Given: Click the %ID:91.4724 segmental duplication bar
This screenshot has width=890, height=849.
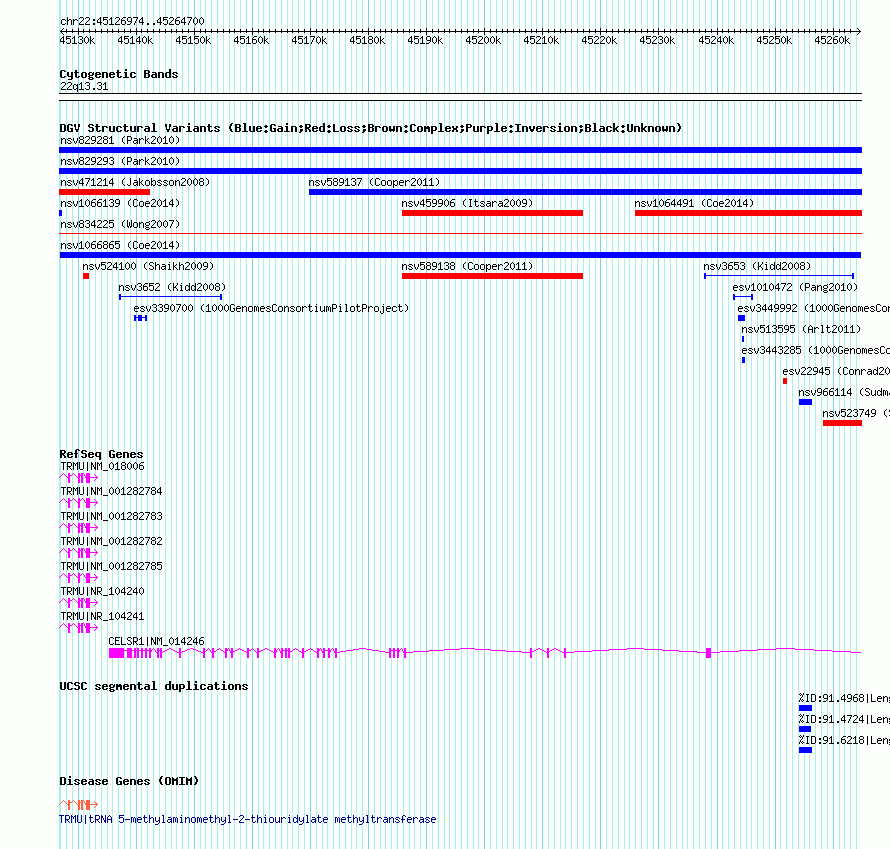Looking at the screenshot, I should click(x=805, y=729).
